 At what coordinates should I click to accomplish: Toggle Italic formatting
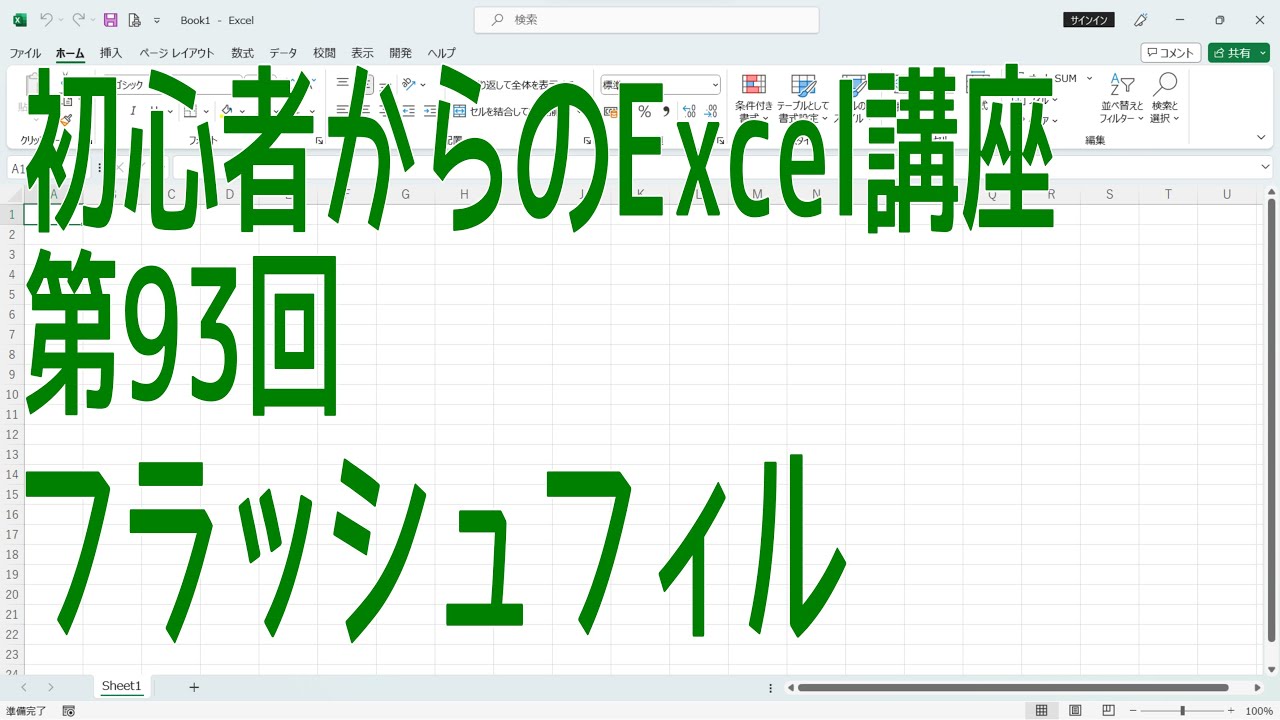pyautogui.click(x=133, y=111)
